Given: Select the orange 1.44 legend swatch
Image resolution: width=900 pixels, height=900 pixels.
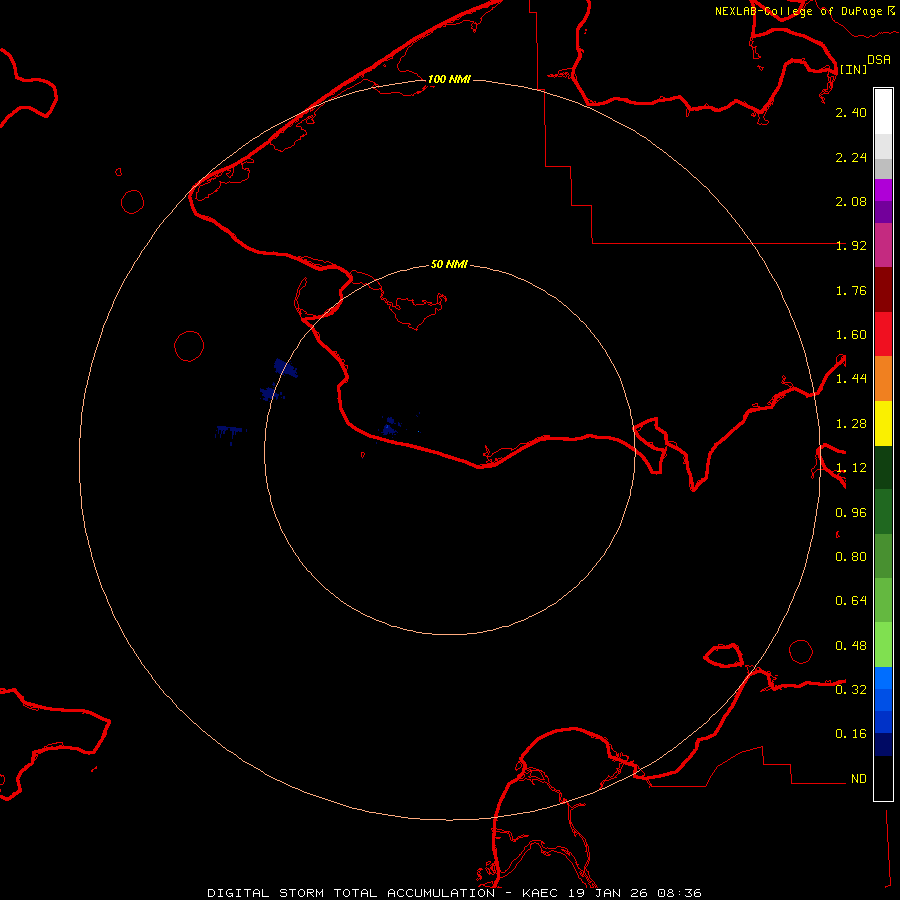Looking at the screenshot, I should tap(883, 378).
